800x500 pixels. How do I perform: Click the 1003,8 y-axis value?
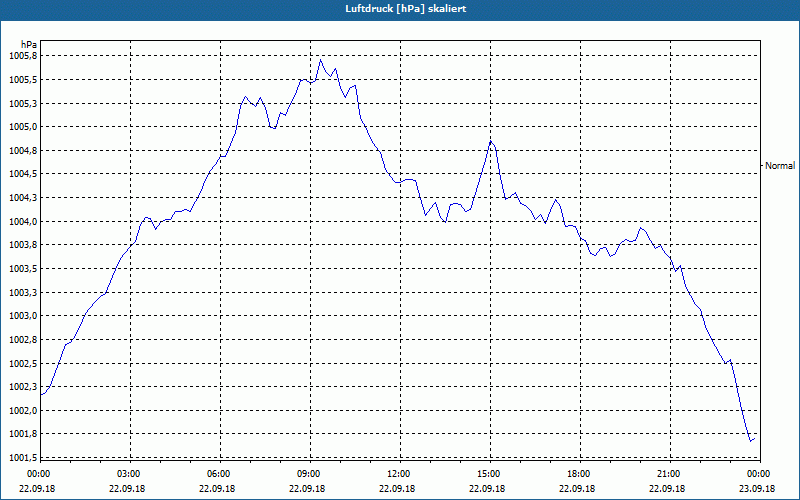(x=23, y=245)
